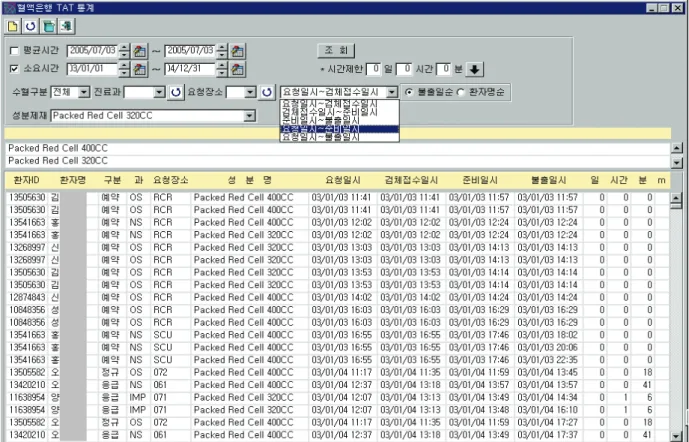This screenshot has height=442, width=689.
Task: Click the 03/01/04 13:48 준비일시 cell
Action: (479, 410)
